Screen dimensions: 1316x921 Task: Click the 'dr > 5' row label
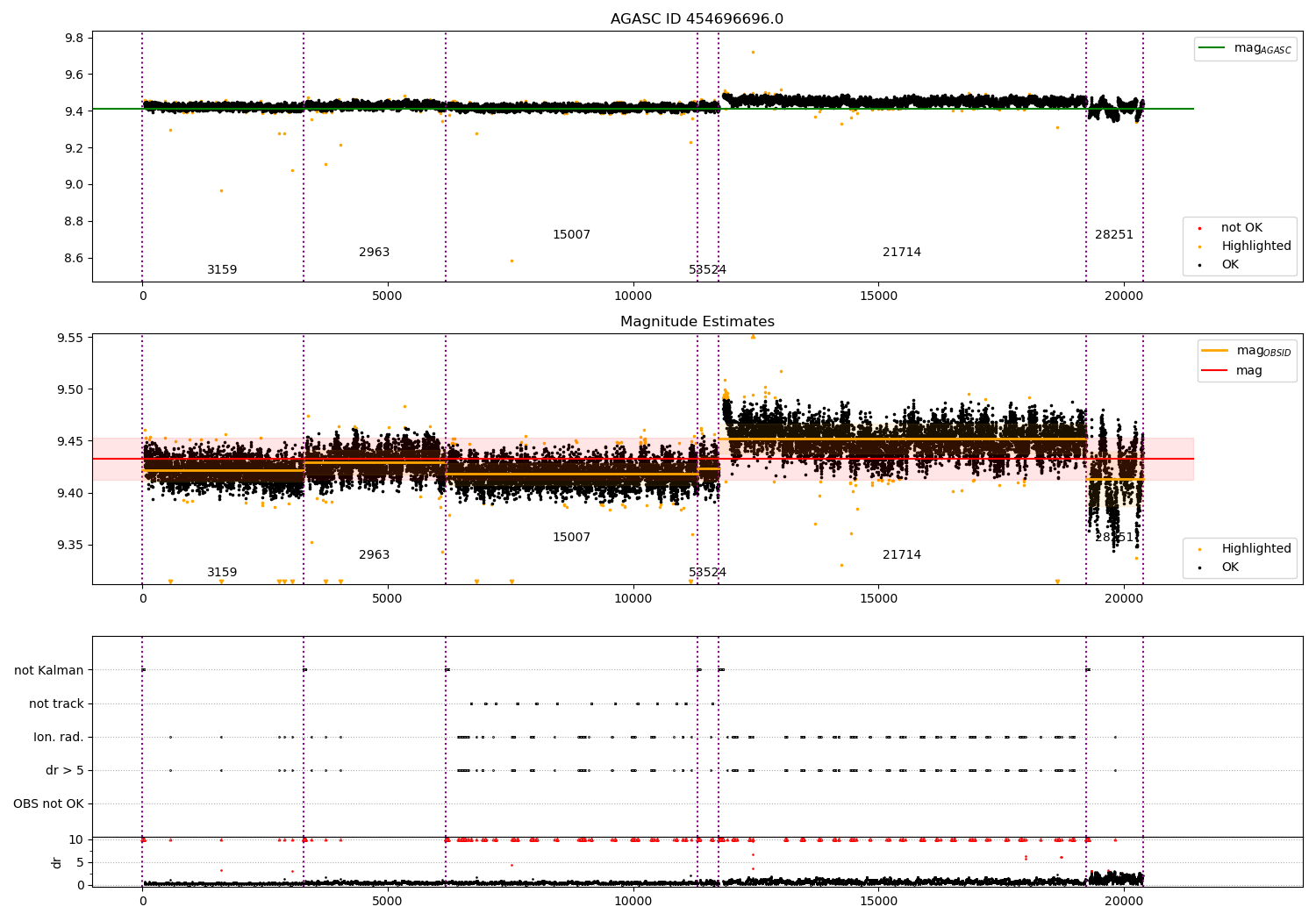coord(65,770)
